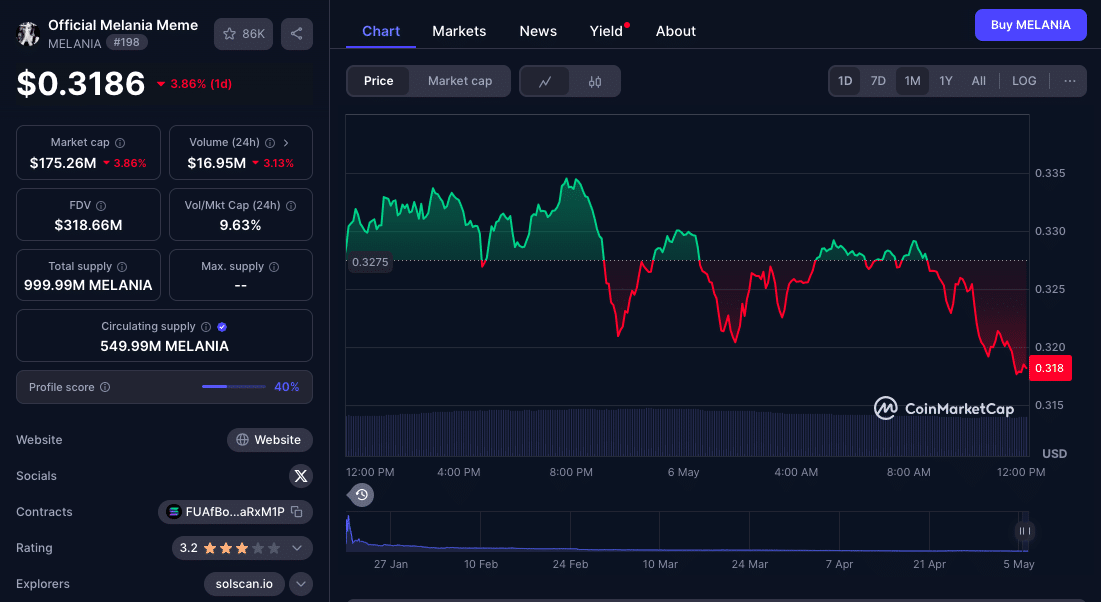This screenshot has height=602, width=1101.
Task: Click the 549.99M MELANIA circulating supply
Action: tap(164, 346)
